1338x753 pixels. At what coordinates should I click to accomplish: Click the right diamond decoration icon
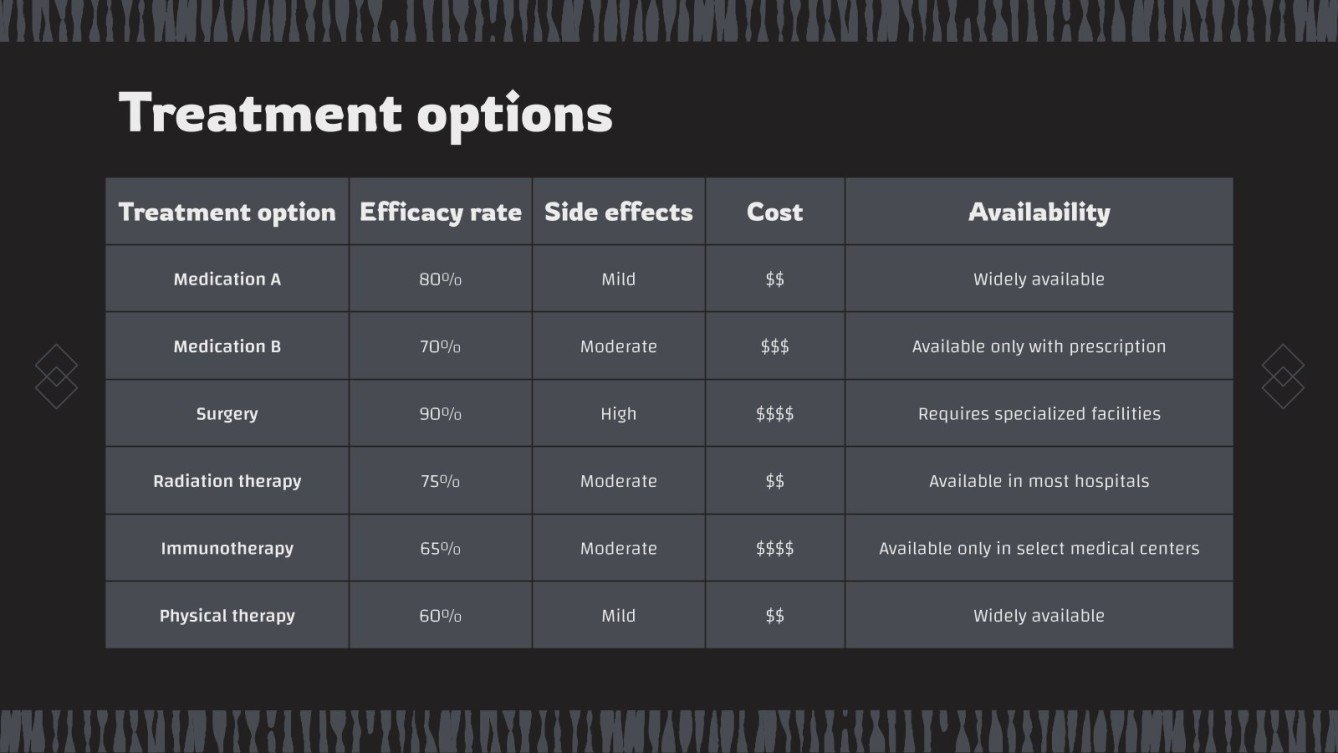pos(1282,376)
